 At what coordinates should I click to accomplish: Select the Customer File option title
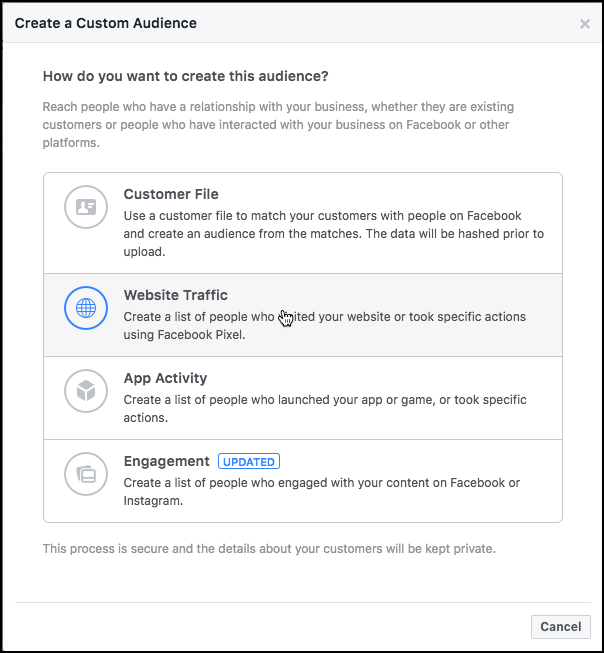171,194
